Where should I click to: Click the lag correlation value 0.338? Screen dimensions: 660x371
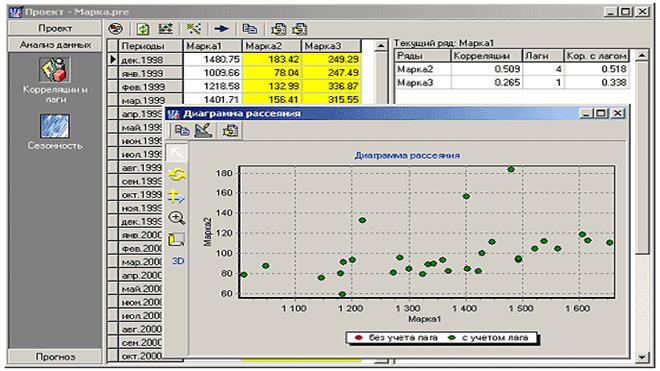[614, 82]
